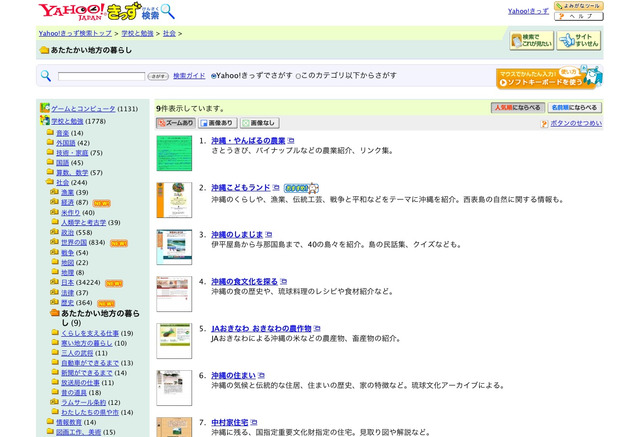The width and height of the screenshot is (640, 437).
Task: Click folder icon next to 寒い地方の暮らし
Action: (x=55, y=342)
